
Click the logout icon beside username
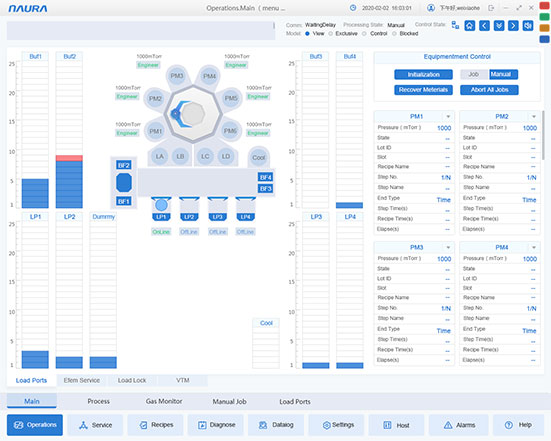pos(491,8)
